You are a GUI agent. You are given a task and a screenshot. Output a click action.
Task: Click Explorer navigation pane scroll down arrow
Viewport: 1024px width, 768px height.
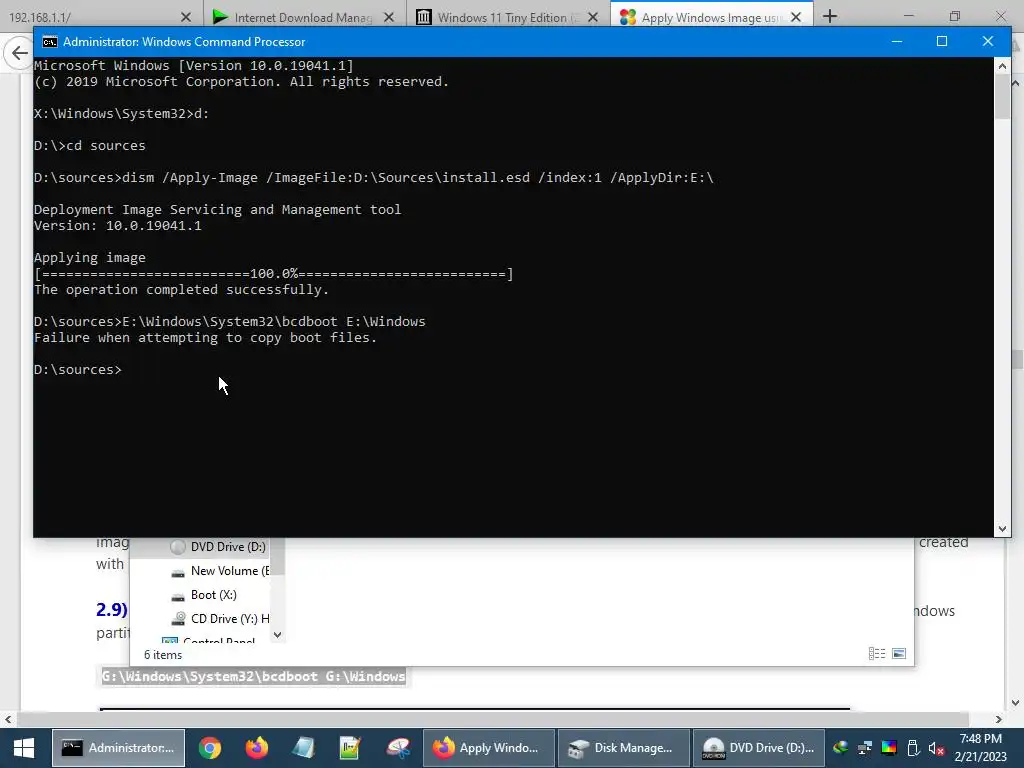(x=278, y=635)
